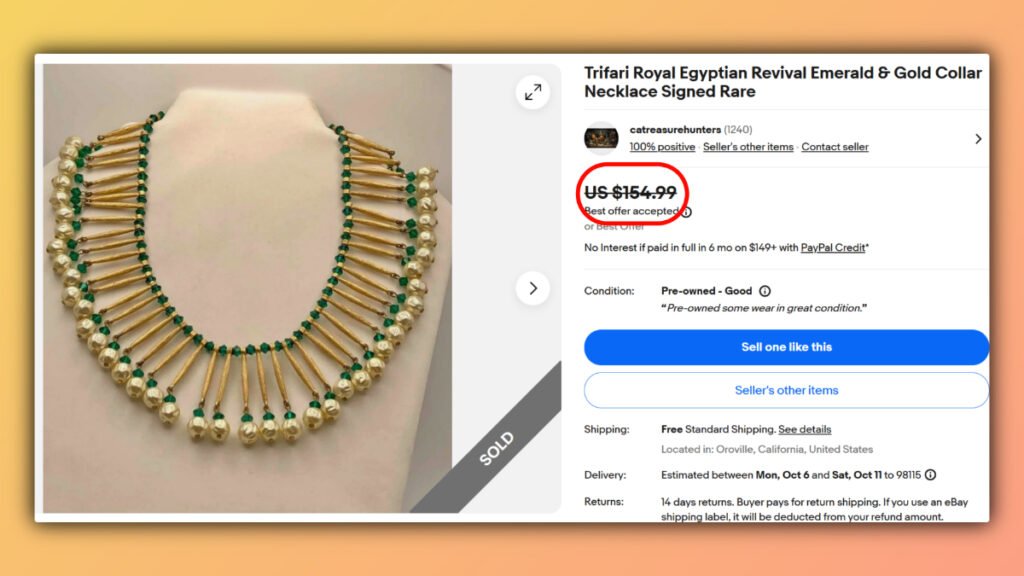This screenshot has height=576, width=1024.
Task: Open info tooltip beside Best offer accepted
Action: pyautogui.click(x=687, y=211)
